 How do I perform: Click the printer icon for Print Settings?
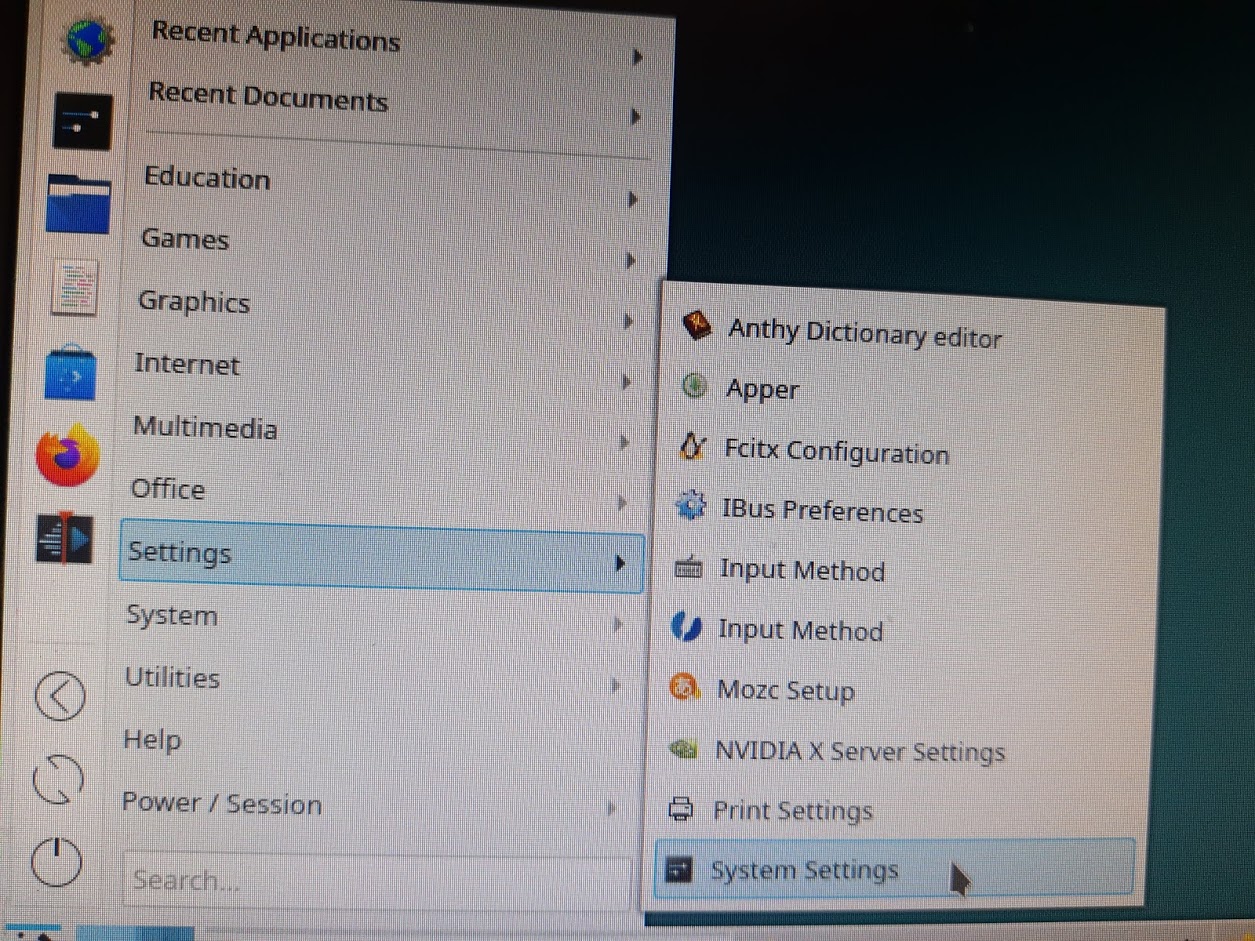681,808
